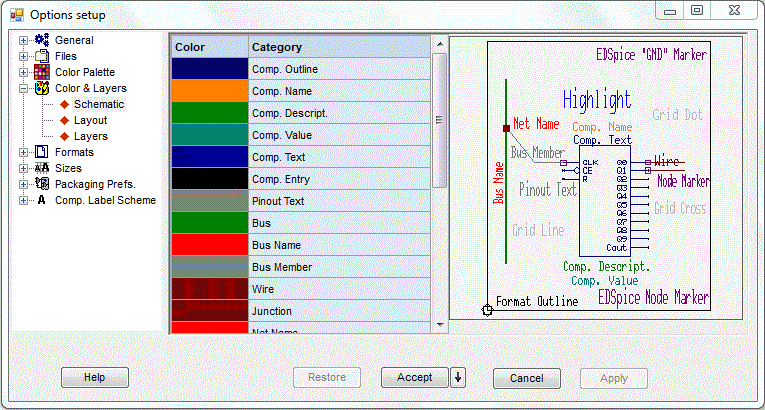This screenshot has height=410, width=765.
Task: Click the Comp. Entry black color swatch
Action: [x=210, y=179]
